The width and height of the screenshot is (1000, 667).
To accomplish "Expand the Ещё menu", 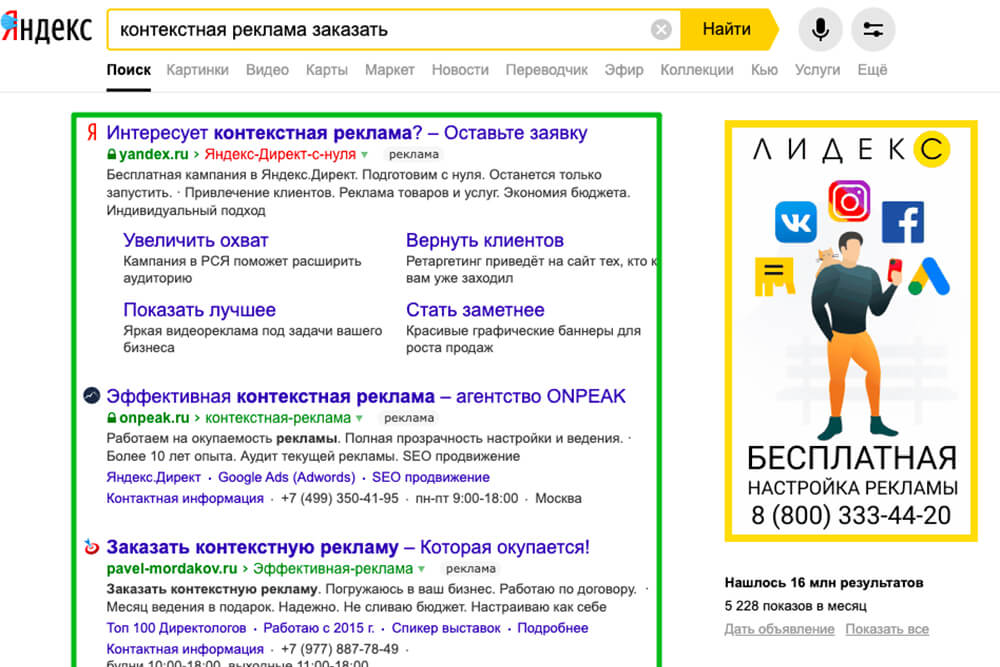I will click(872, 70).
